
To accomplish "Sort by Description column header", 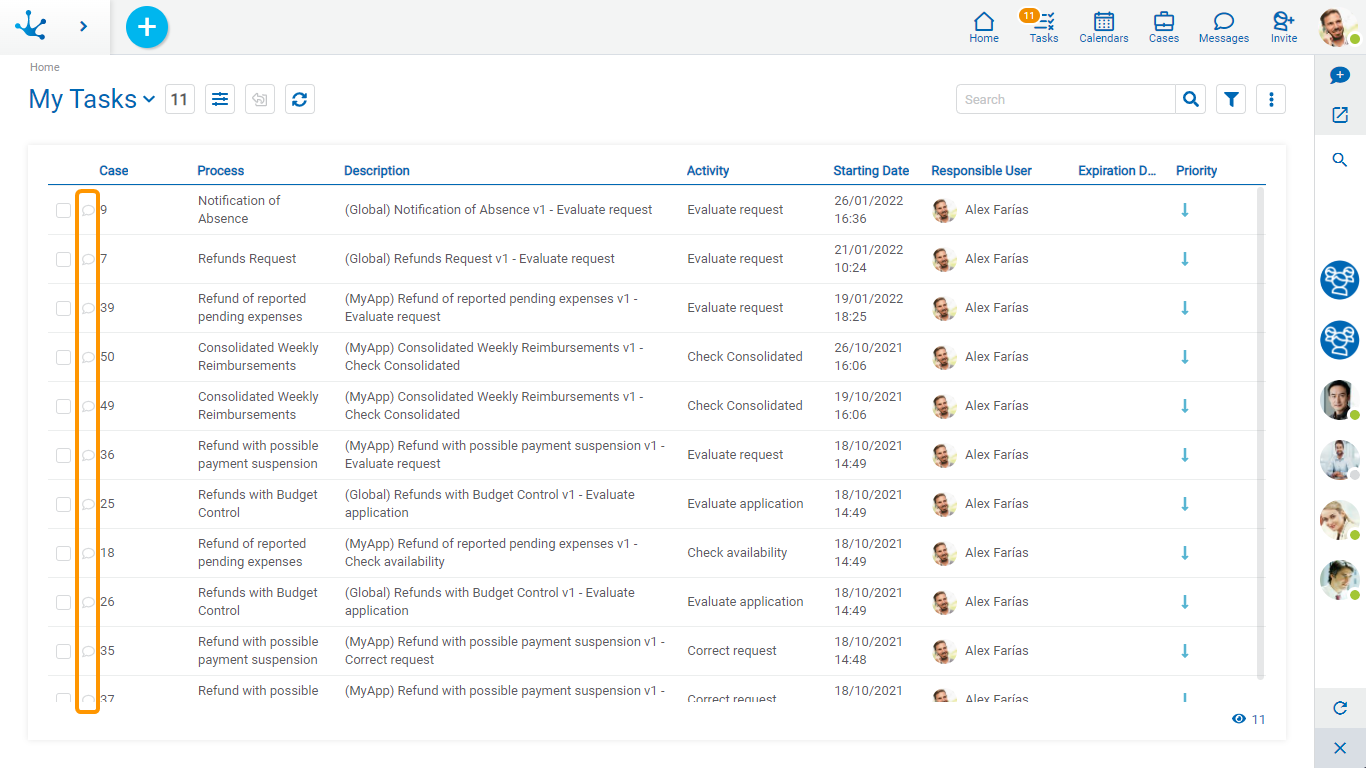I will click(377, 171).
